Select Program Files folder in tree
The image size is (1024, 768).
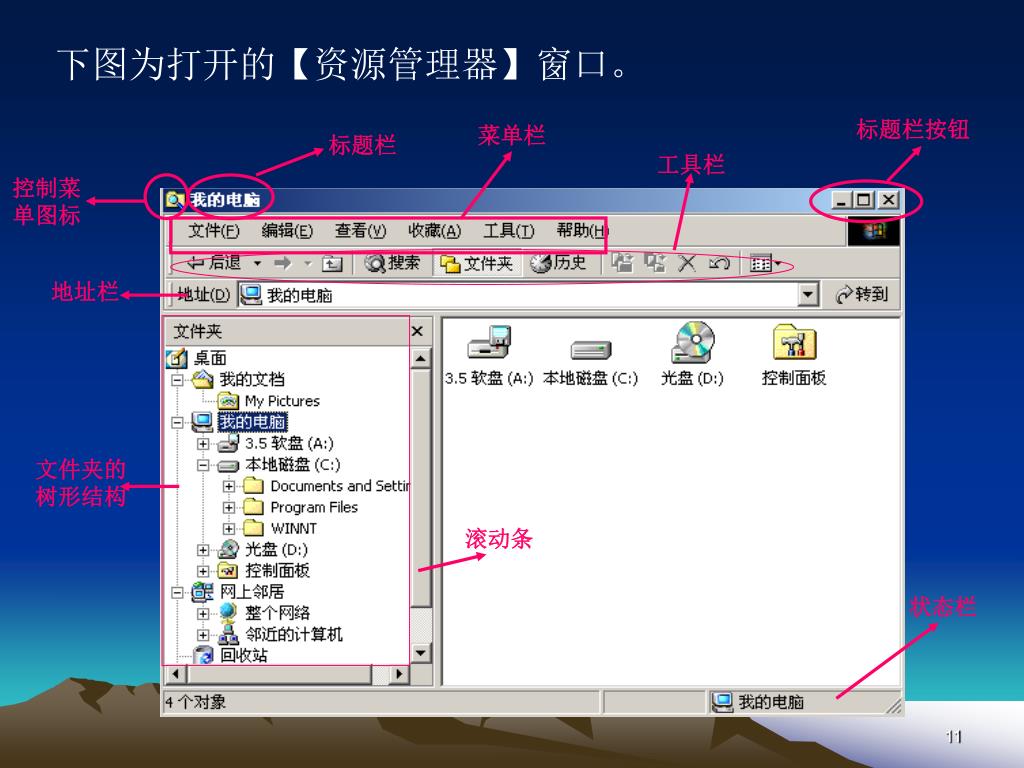314,507
